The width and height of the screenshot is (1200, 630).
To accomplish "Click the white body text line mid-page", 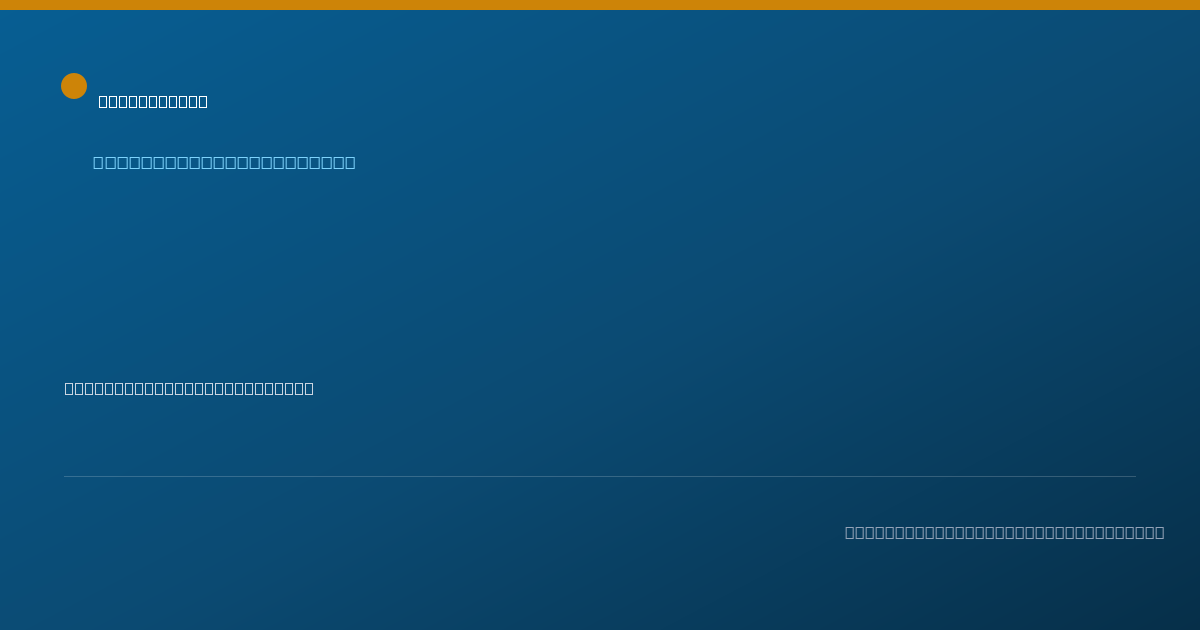I will click(x=189, y=388).
